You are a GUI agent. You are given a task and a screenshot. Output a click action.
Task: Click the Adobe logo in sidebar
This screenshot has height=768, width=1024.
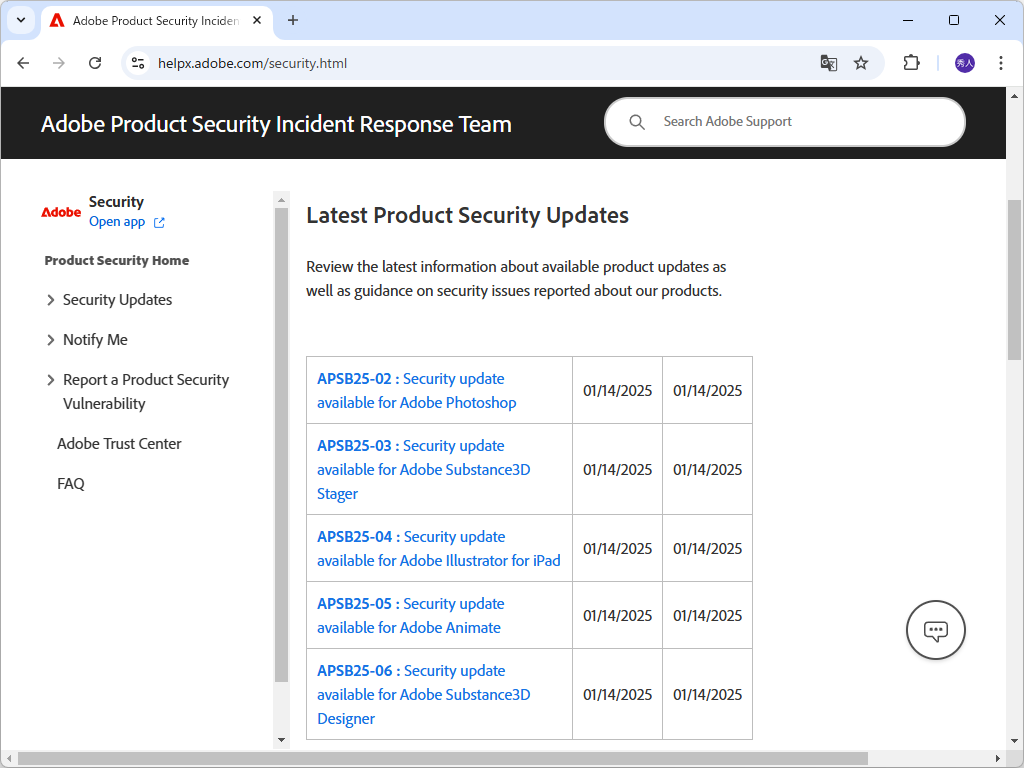[x=61, y=212]
